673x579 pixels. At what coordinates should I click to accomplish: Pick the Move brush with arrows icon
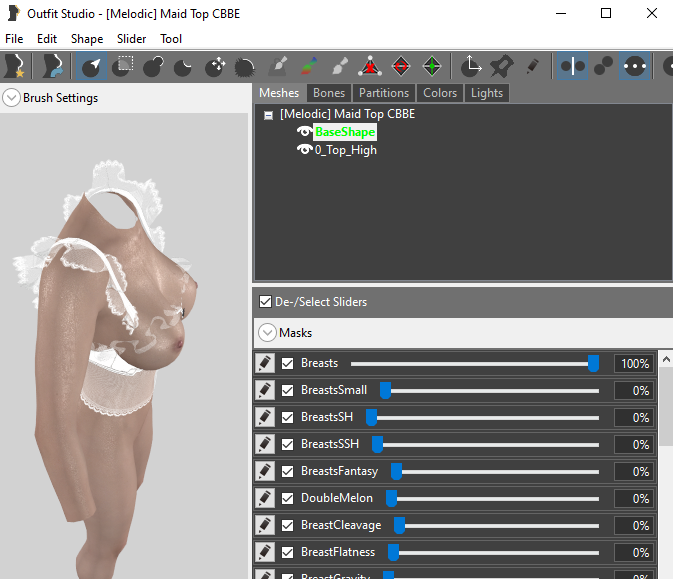[215, 66]
